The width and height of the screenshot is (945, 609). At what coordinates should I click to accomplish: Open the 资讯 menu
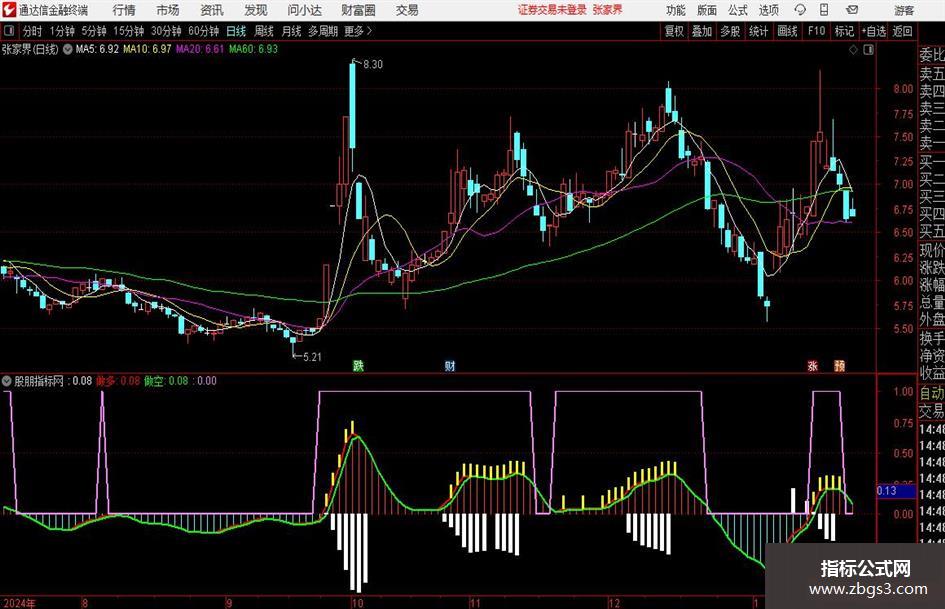tap(212, 10)
